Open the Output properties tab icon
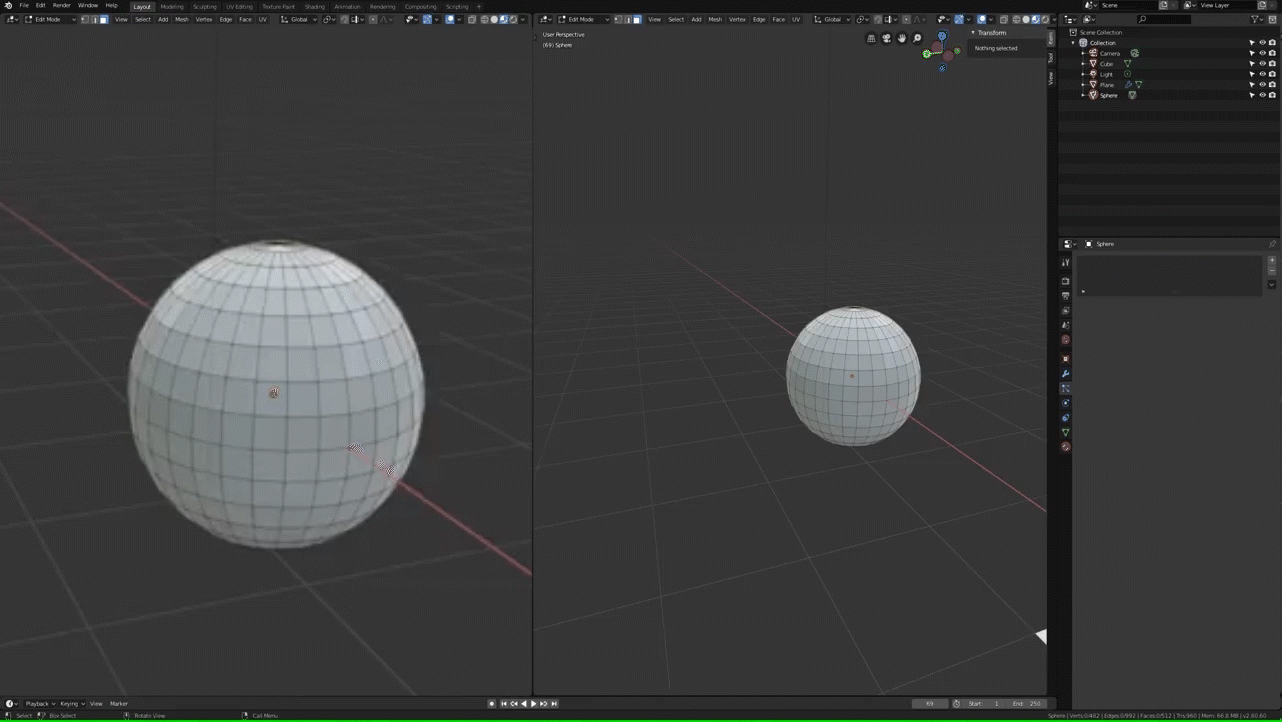This screenshot has height=722, width=1282. tap(1065, 296)
